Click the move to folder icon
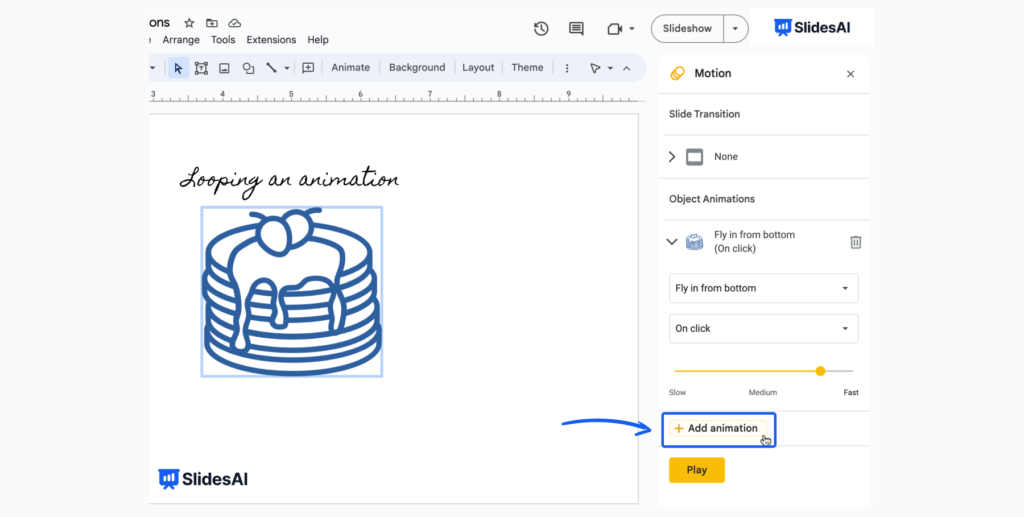The height and width of the screenshot is (517, 1024). tap(212, 23)
